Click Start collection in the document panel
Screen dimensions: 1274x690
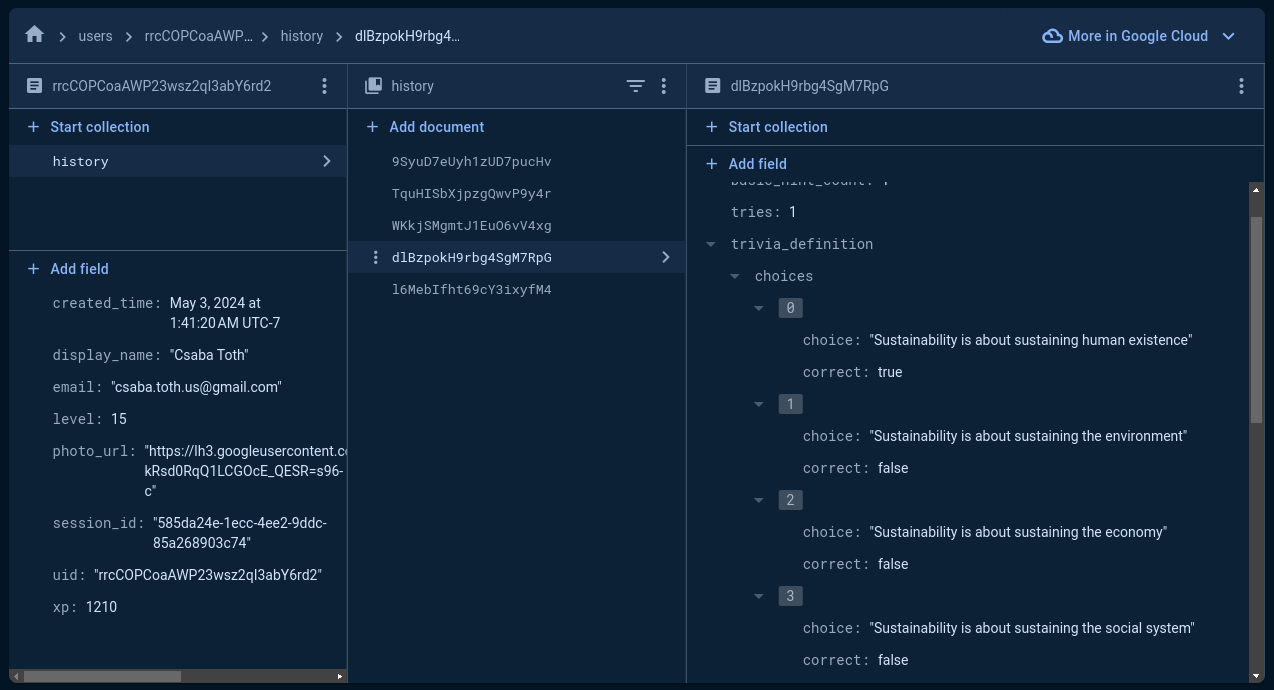[x=767, y=127]
